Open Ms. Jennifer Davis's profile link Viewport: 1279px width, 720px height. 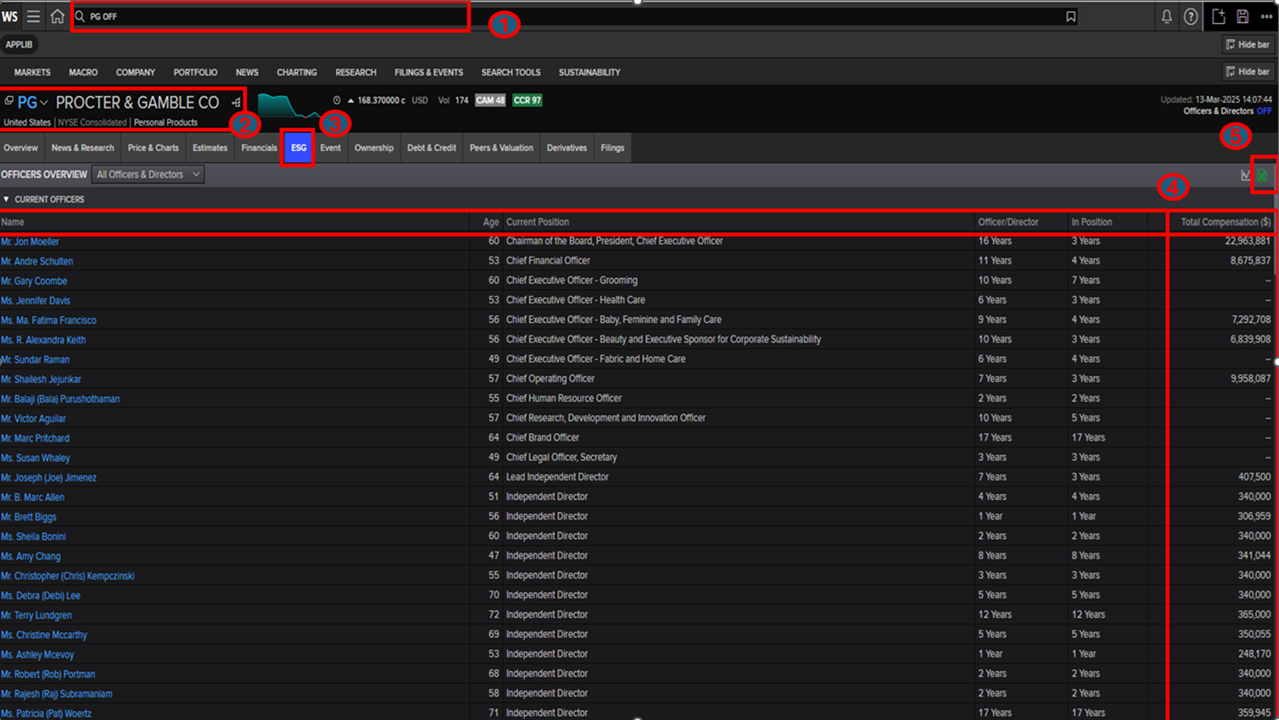[36, 300]
